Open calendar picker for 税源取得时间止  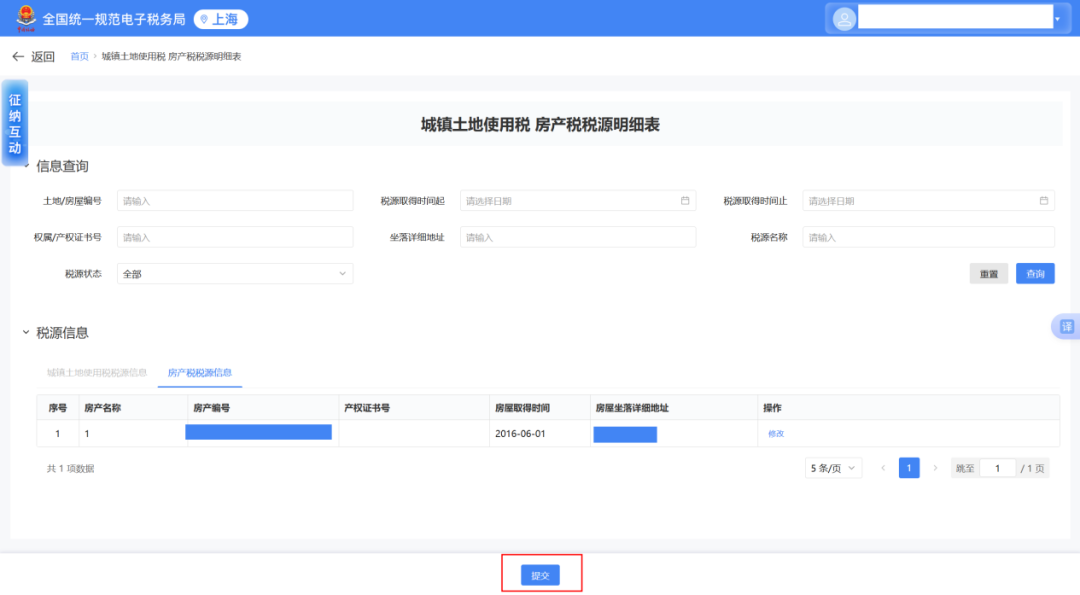pos(1045,200)
